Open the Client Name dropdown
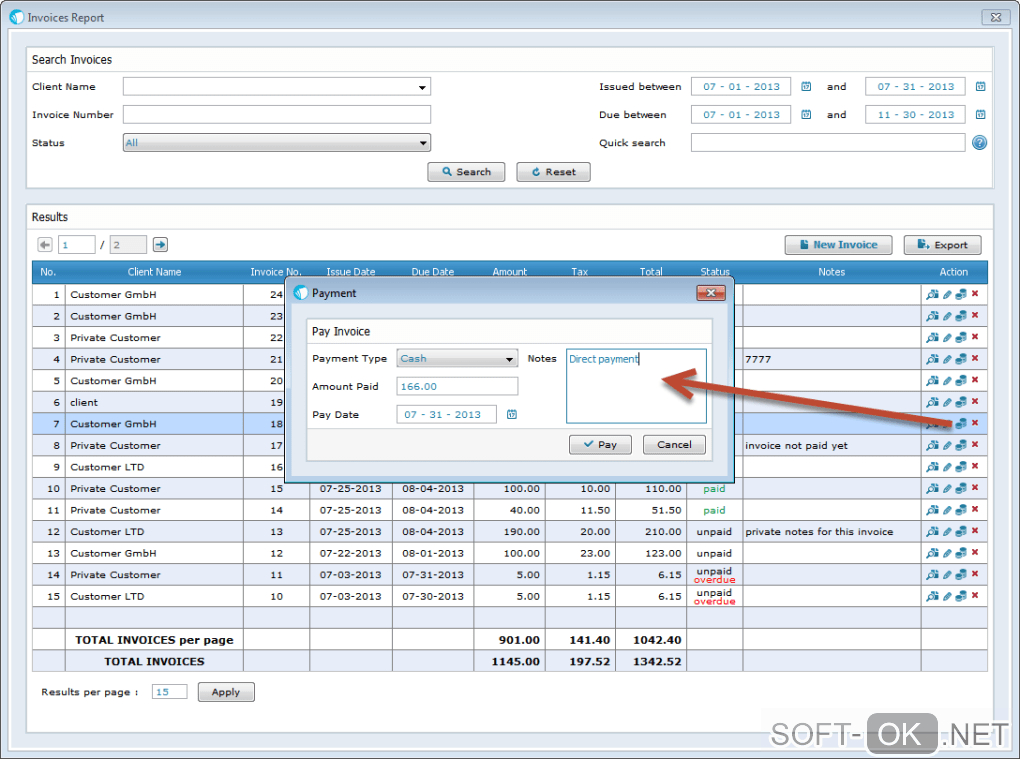The height and width of the screenshot is (759, 1020). 276,87
